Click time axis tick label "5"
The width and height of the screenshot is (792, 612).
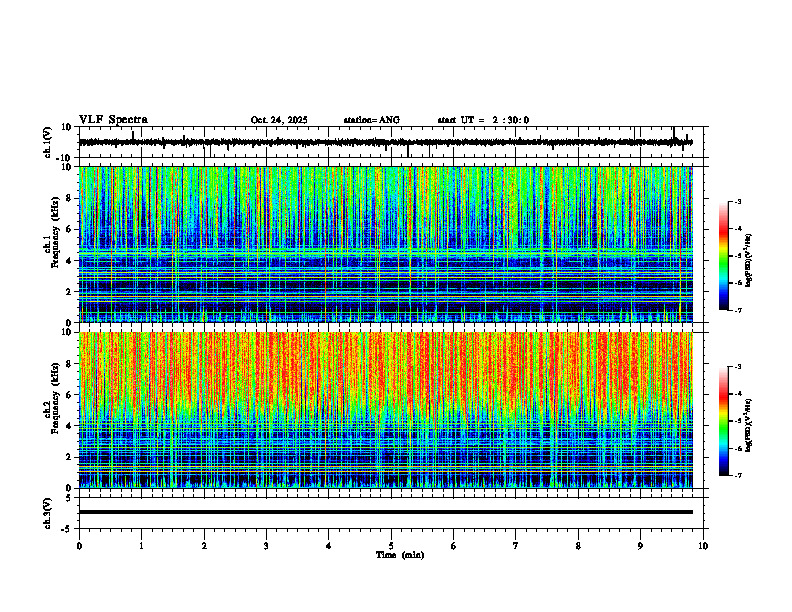pyautogui.click(x=391, y=546)
